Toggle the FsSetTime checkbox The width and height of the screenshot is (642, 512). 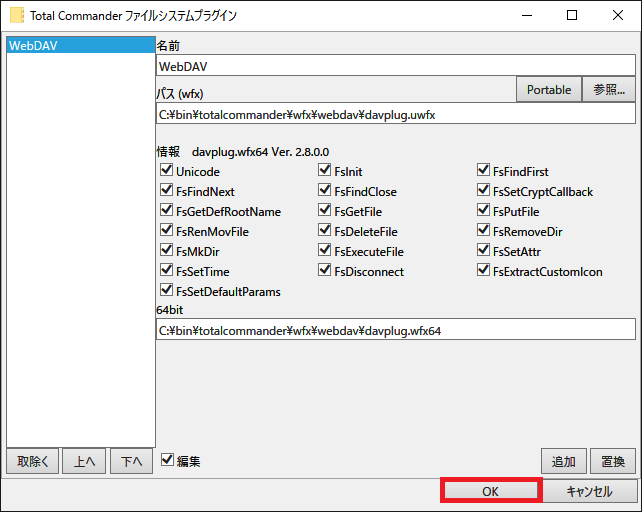click(166, 270)
